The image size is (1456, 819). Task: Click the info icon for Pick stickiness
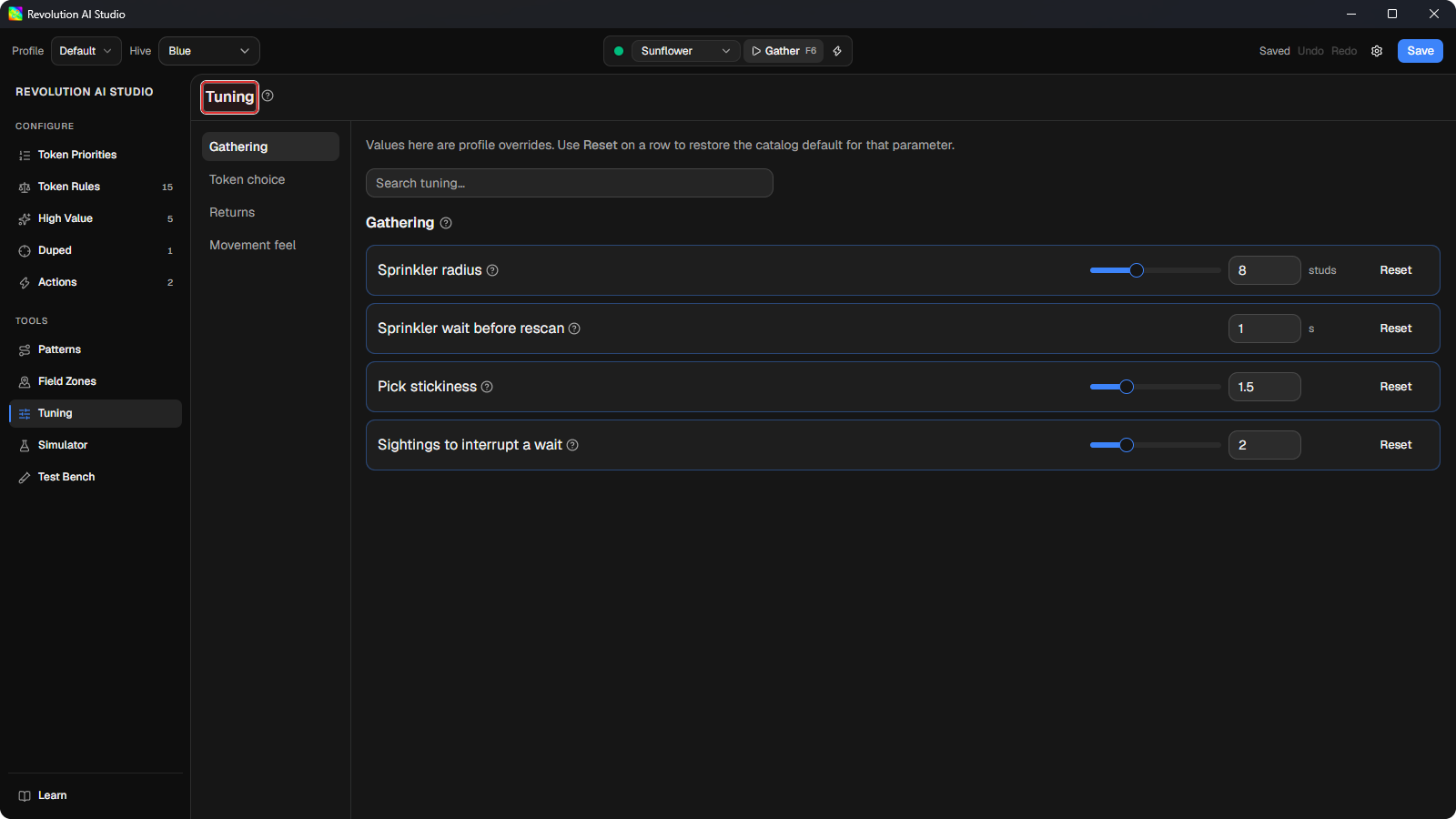(x=487, y=387)
